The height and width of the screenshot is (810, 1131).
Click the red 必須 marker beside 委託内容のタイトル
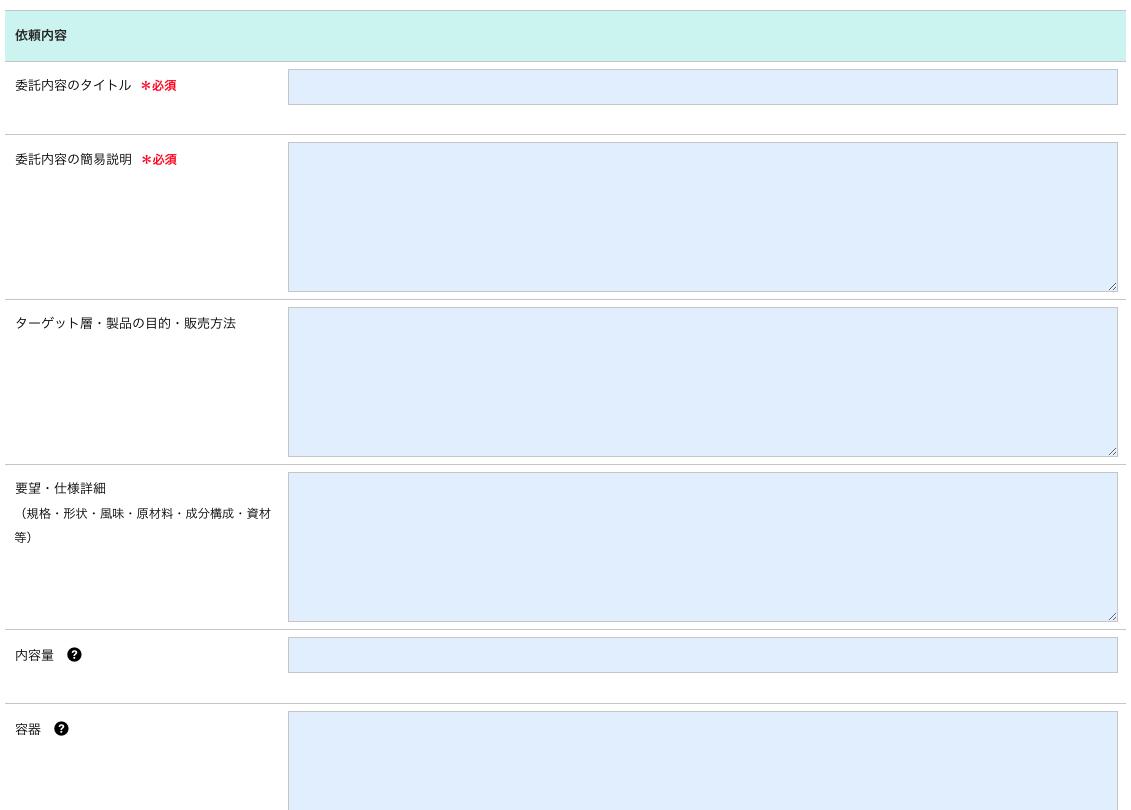(159, 86)
